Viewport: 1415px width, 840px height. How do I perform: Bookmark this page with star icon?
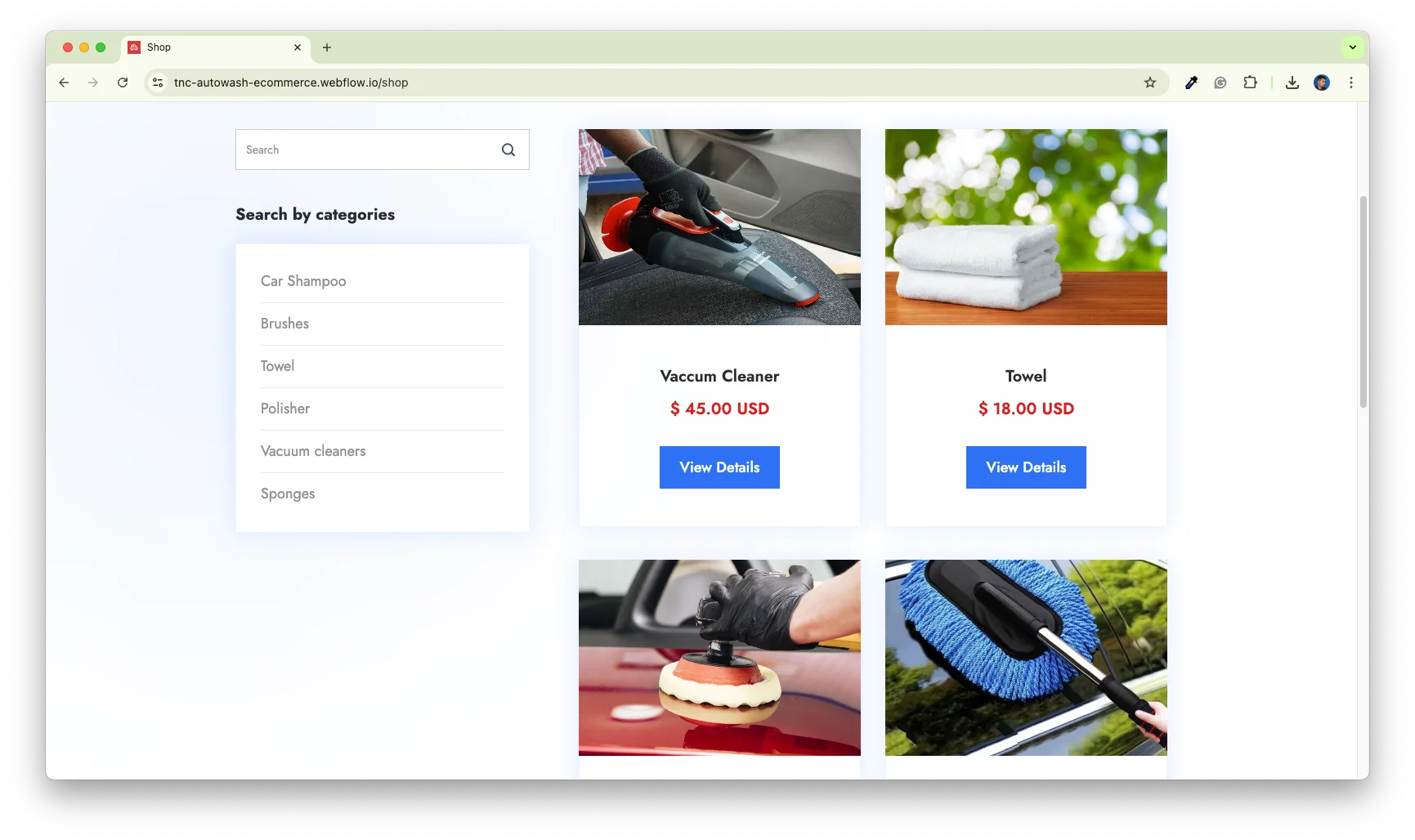[1150, 83]
